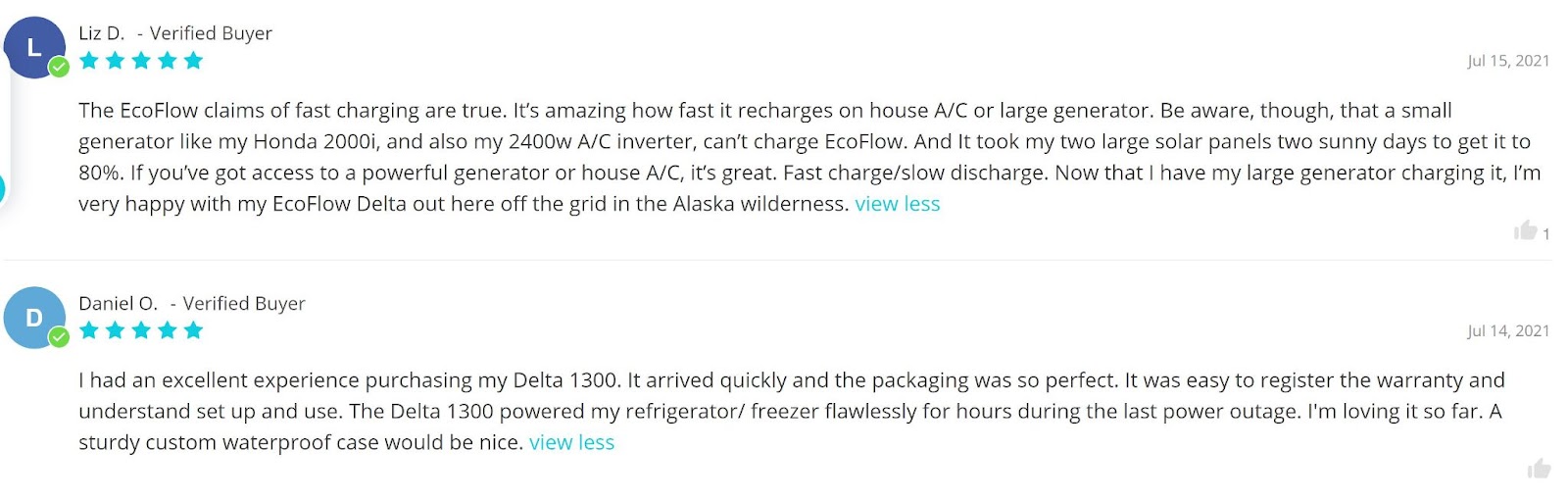Like Liz D.'s review with the thumbs-up
The width and height of the screenshot is (1568, 501).
pyautogui.click(x=1525, y=230)
